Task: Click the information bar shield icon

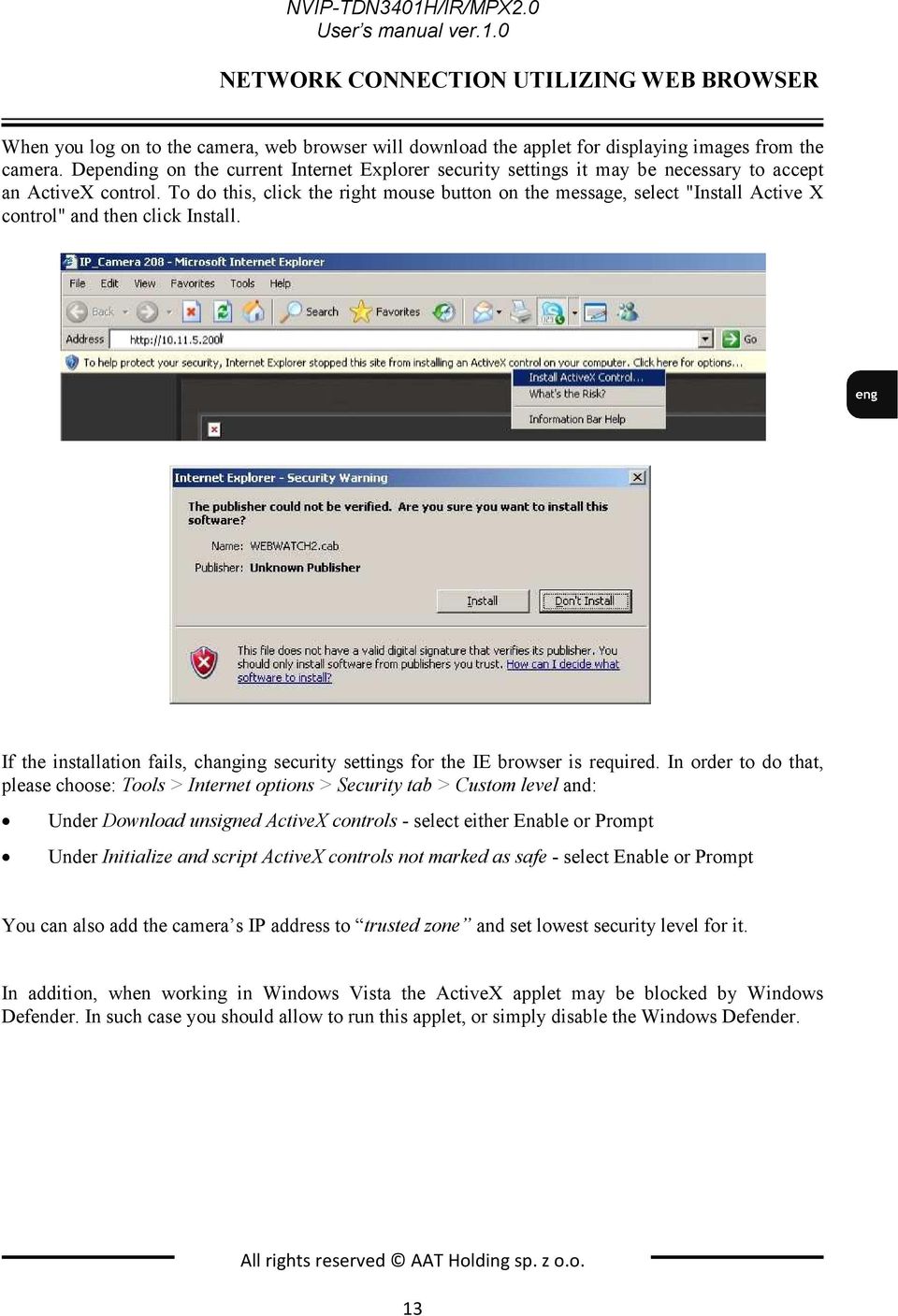Action: pyautogui.click(x=72, y=362)
